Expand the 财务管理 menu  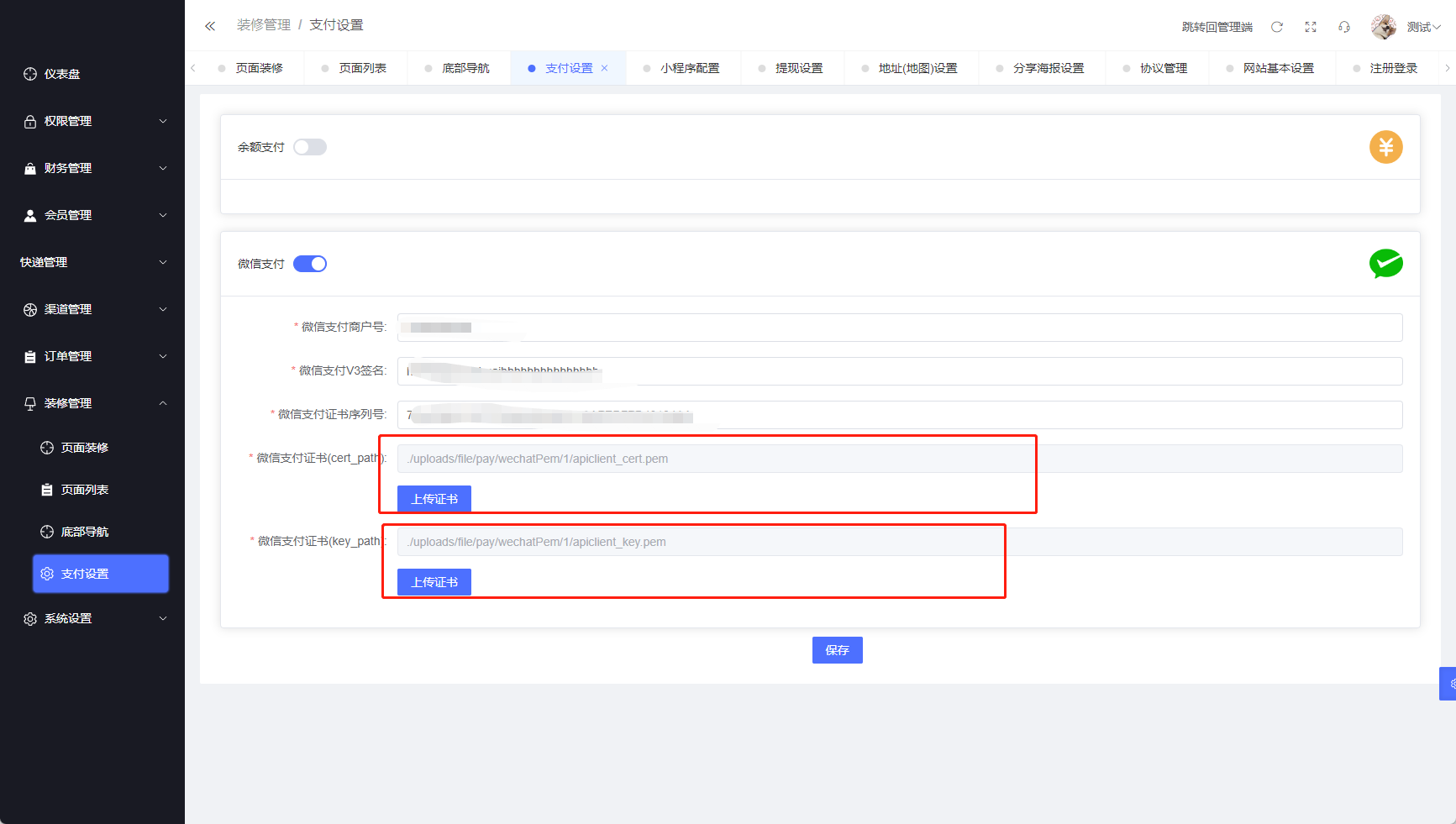(92, 168)
